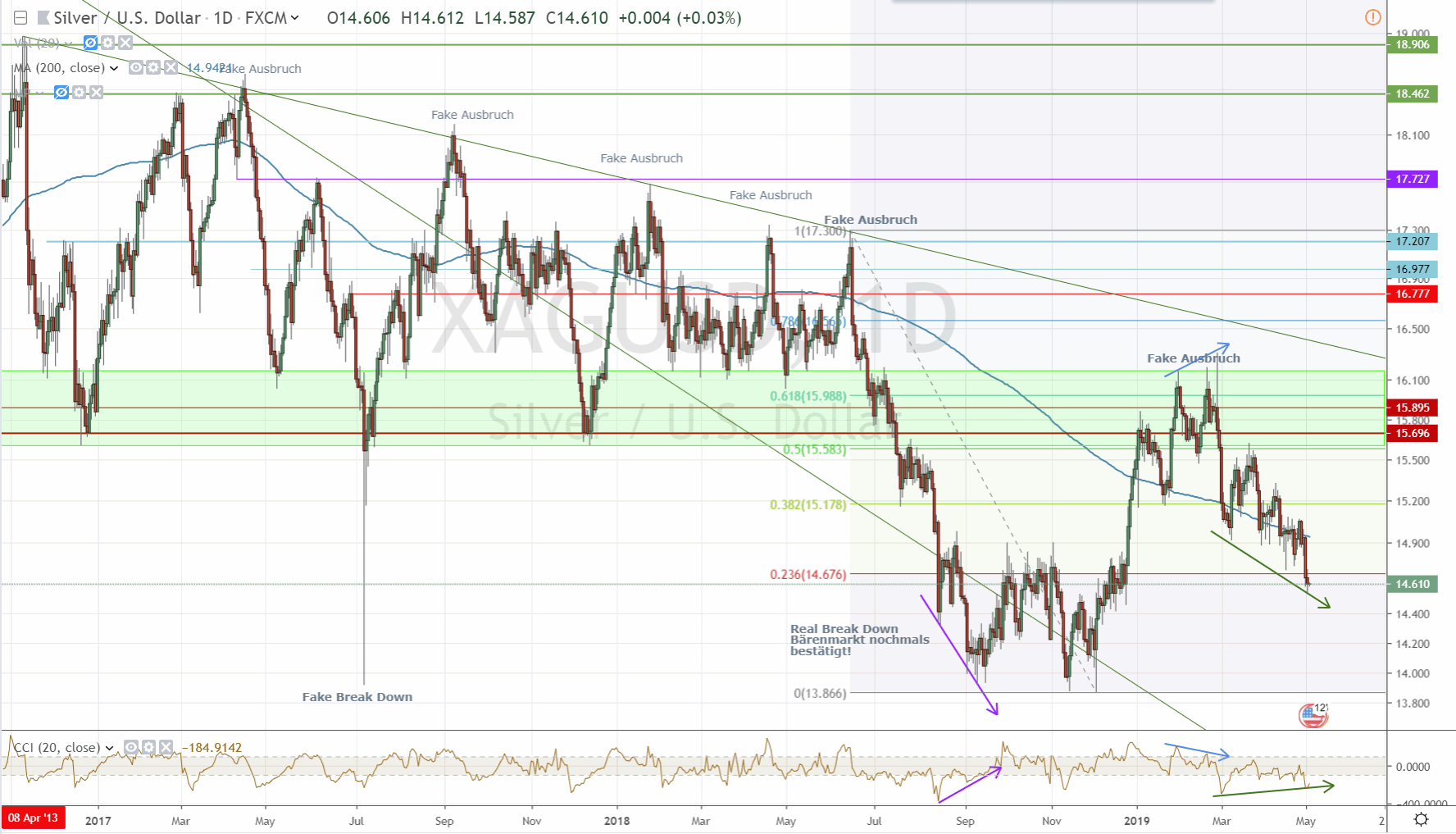
Task: Open chart settings gear at bottom right
Action: pos(1422,819)
